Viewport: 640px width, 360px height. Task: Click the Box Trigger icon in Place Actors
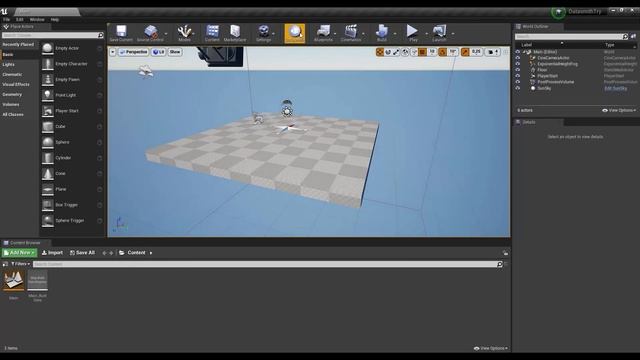click(x=48, y=205)
